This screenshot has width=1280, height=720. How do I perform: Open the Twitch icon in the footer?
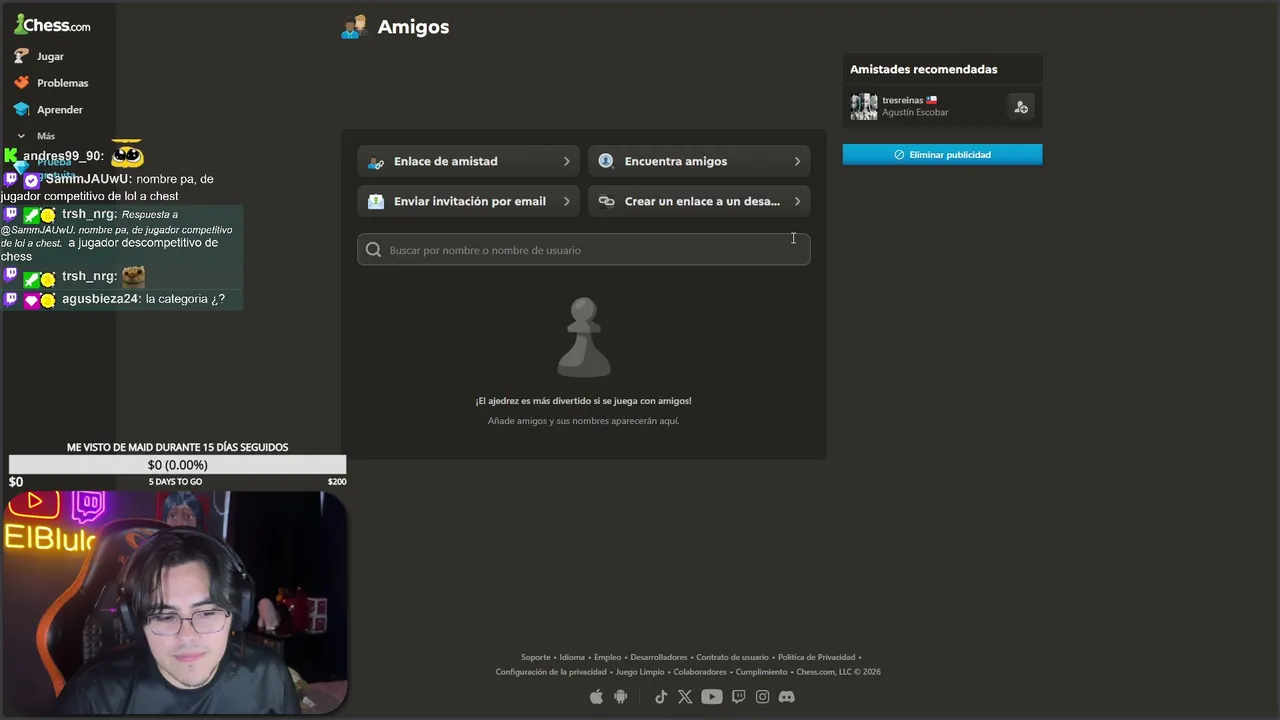click(739, 697)
